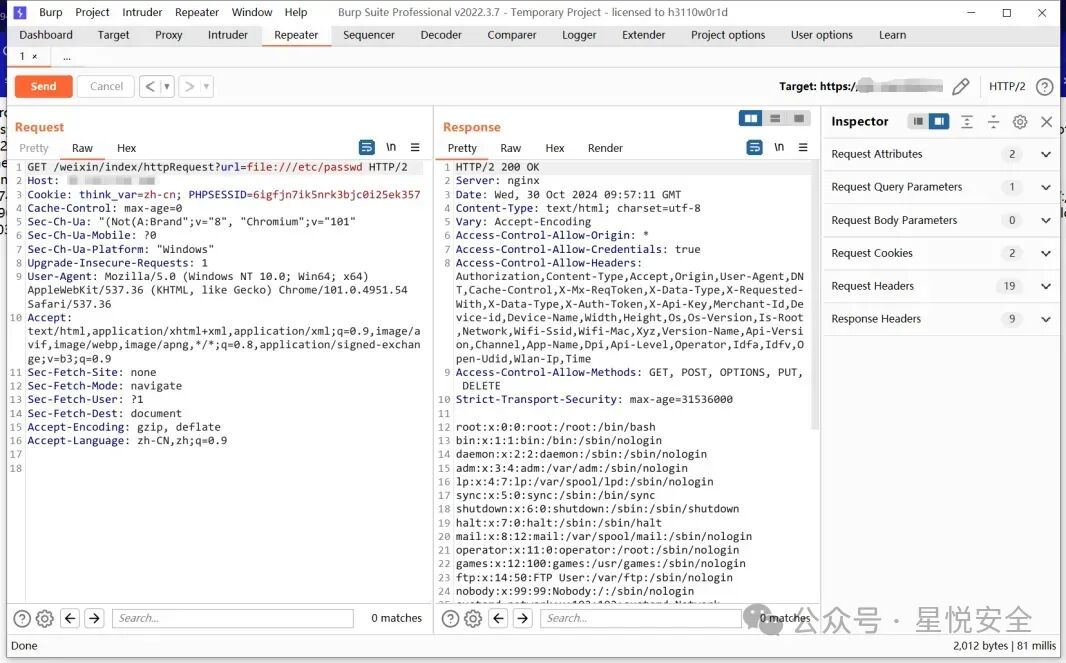Open the Sequencer tab
Viewport: 1066px width, 663px height.
[x=368, y=35]
